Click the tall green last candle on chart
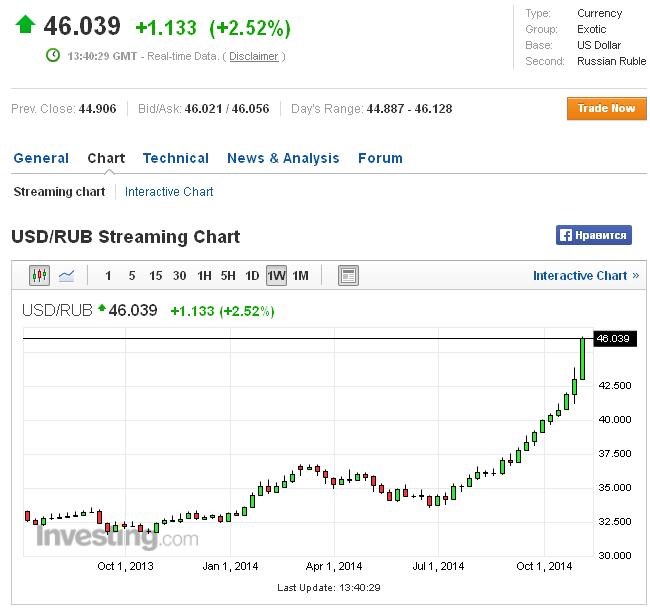This screenshot has height=608, width=650. tap(582, 359)
